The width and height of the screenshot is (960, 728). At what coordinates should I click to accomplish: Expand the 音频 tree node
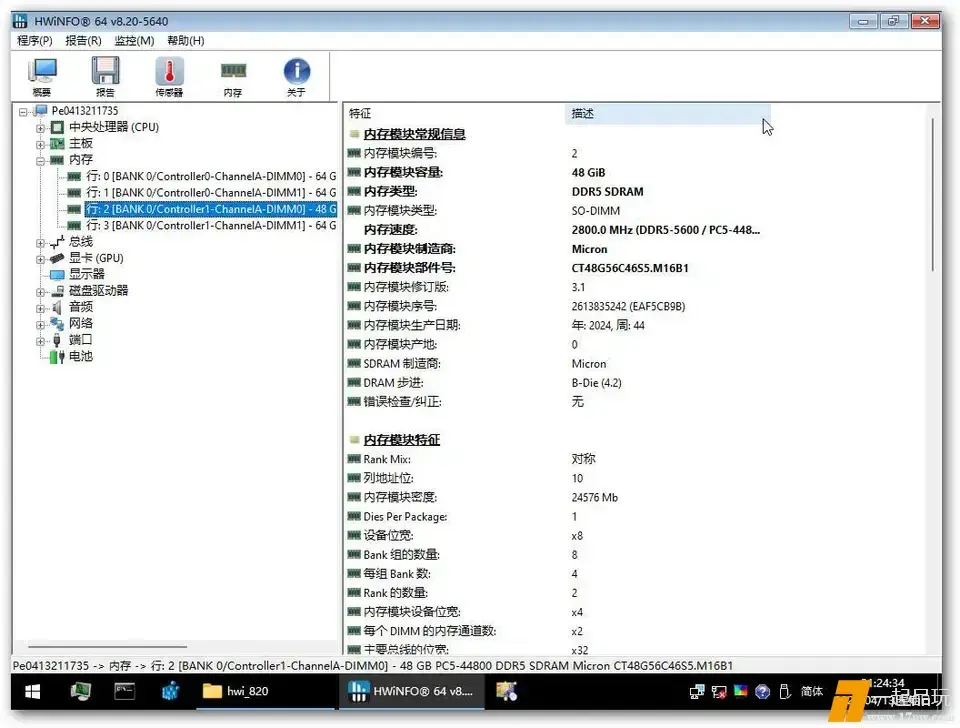coord(40,309)
